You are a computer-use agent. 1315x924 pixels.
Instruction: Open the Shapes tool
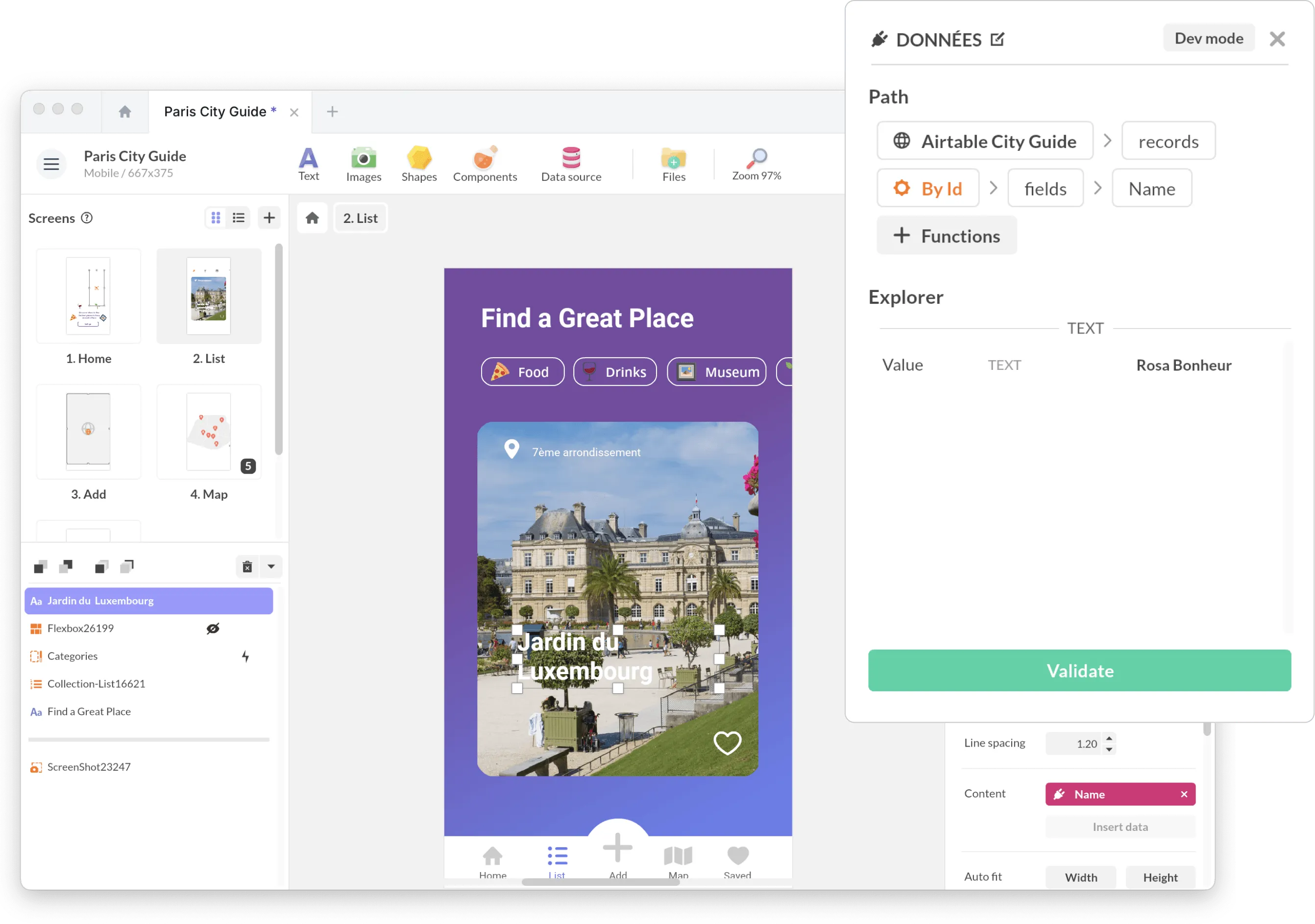[419, 164]
